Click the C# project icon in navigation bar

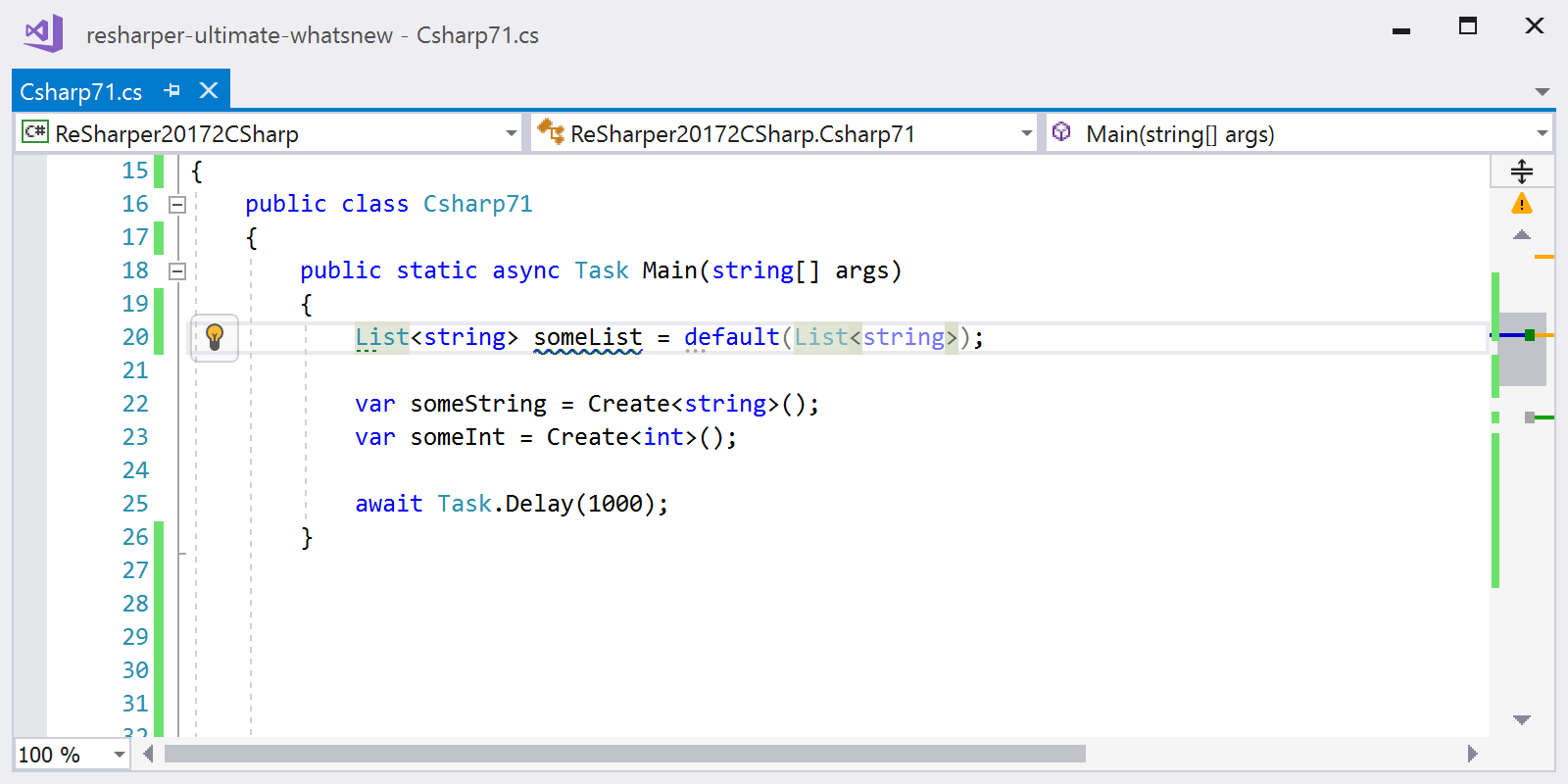[35, 132]
